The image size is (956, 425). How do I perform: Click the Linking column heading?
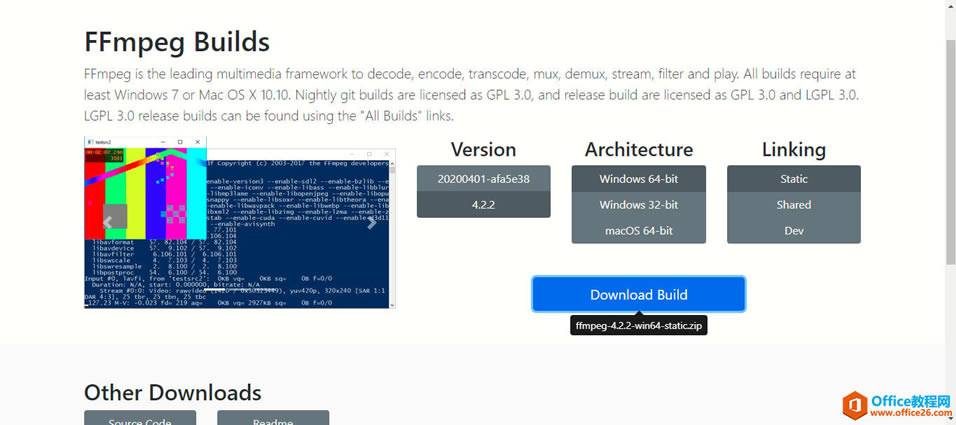point(794,149)
